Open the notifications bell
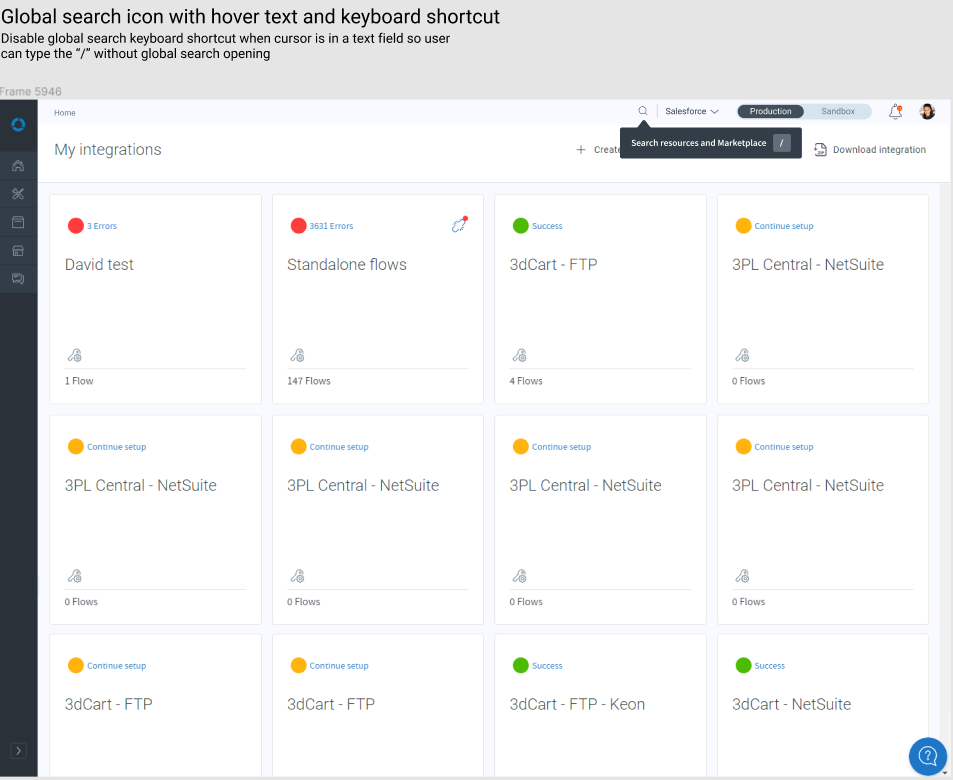The height and width of the screenshot is (780, 953). click(x=895, y=112)
